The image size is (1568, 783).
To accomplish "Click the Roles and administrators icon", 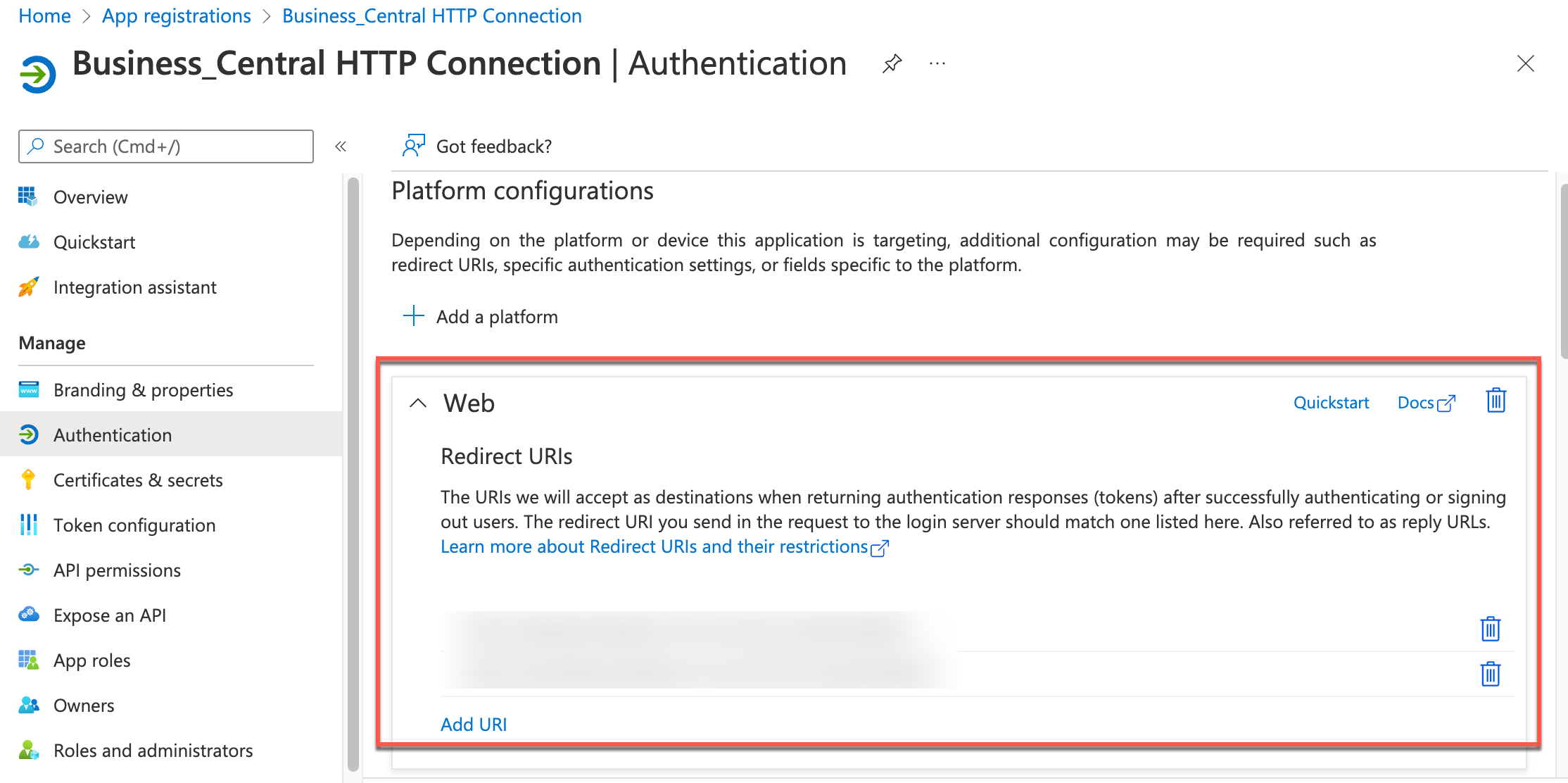I will coord(28,751).
